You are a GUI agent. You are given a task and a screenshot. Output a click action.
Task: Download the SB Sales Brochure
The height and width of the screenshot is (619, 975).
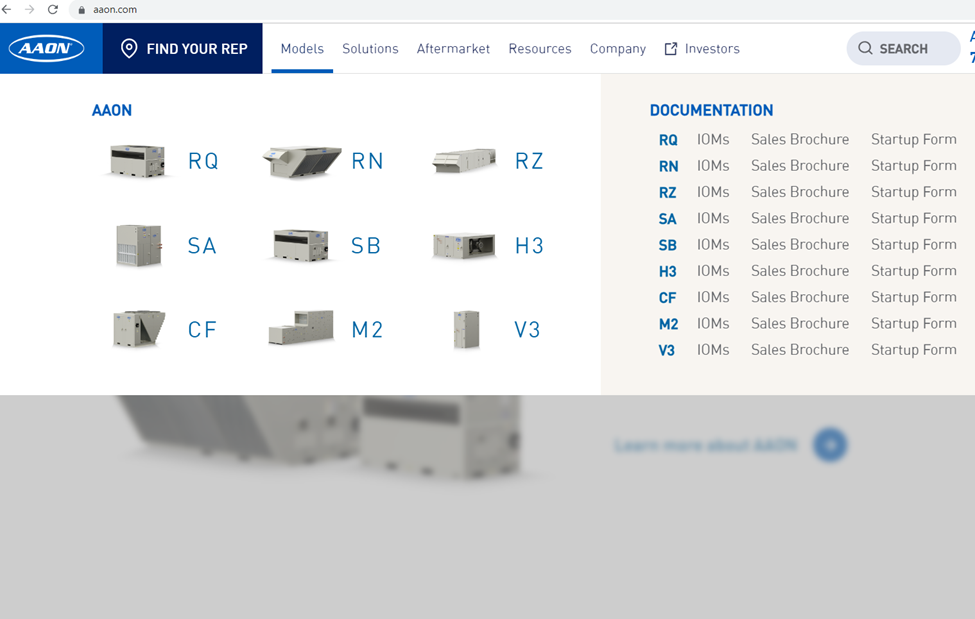[799, 244]
